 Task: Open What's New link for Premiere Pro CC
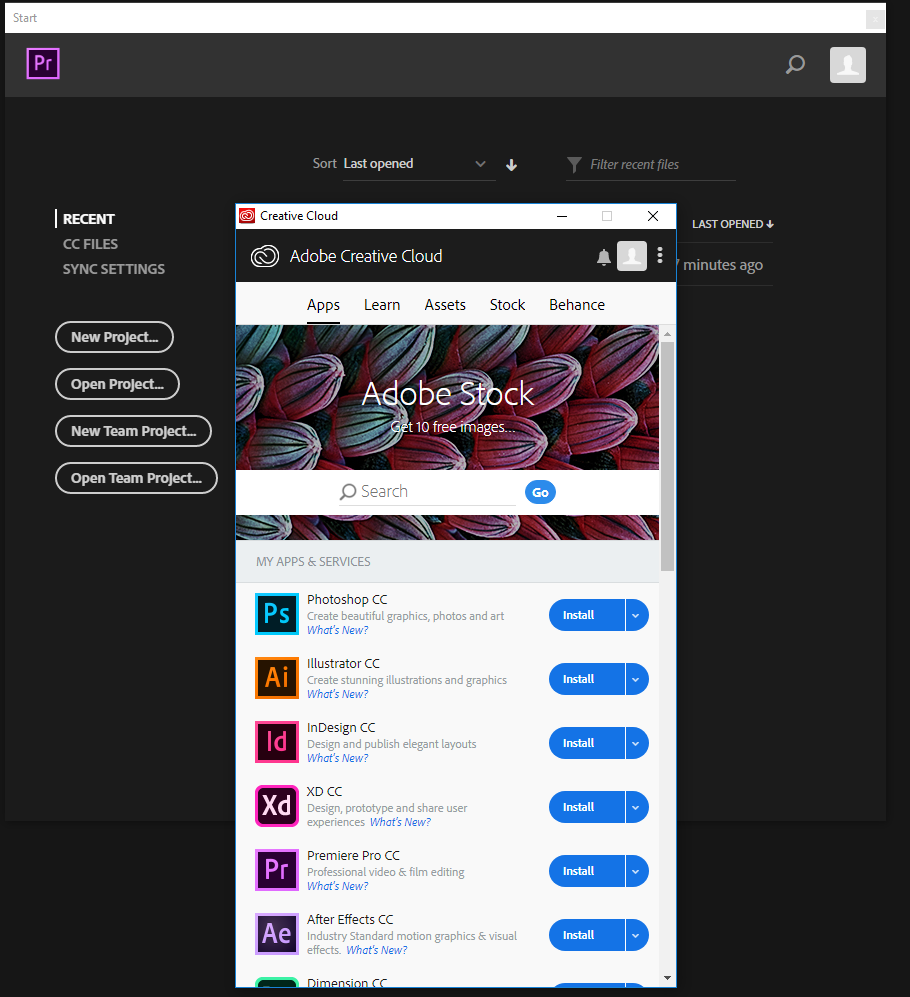[x=338, y=886]
